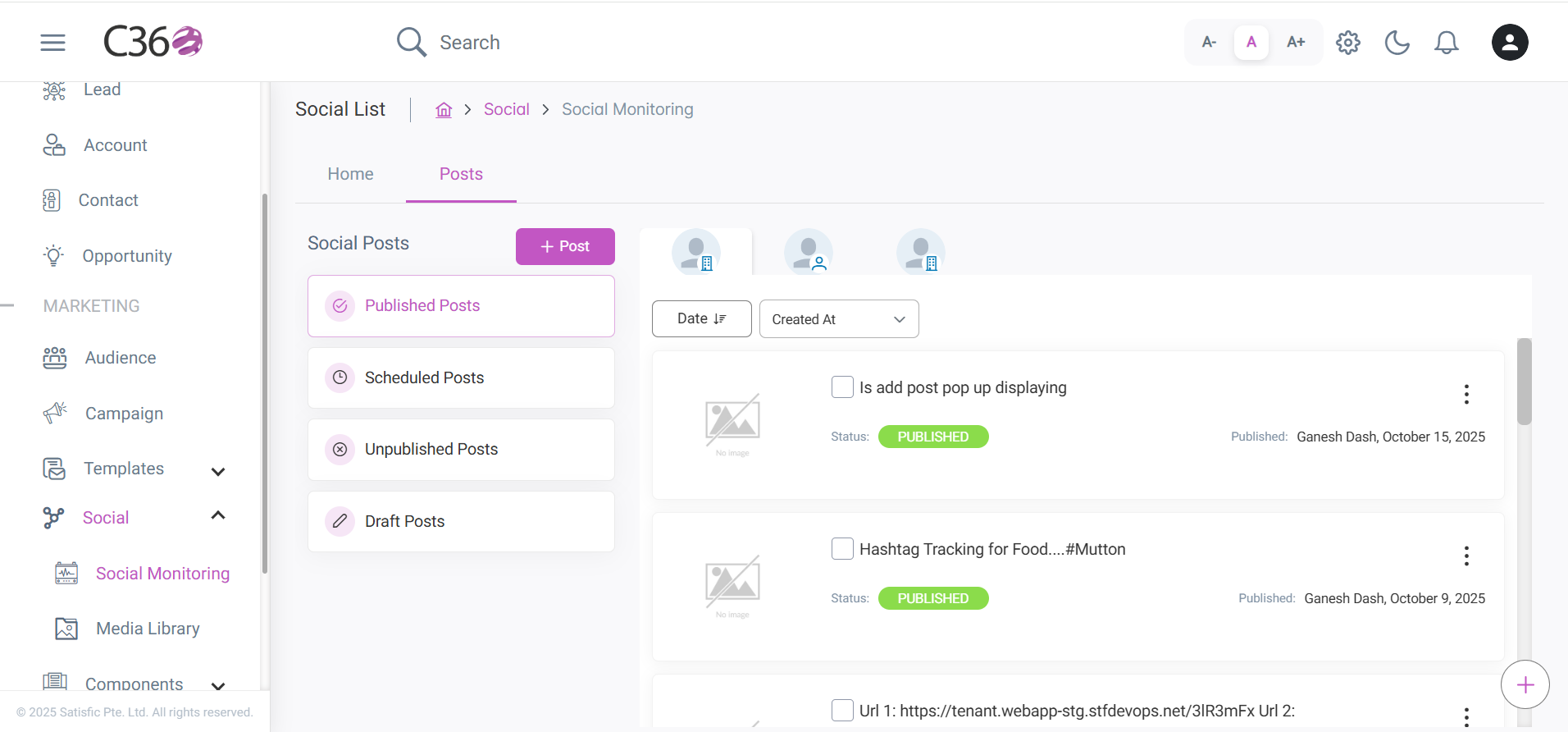Show Scheduled Posts list
The width and height of the screenshot is (1568, 732).
pyautogui.click(x=461, y=377)
